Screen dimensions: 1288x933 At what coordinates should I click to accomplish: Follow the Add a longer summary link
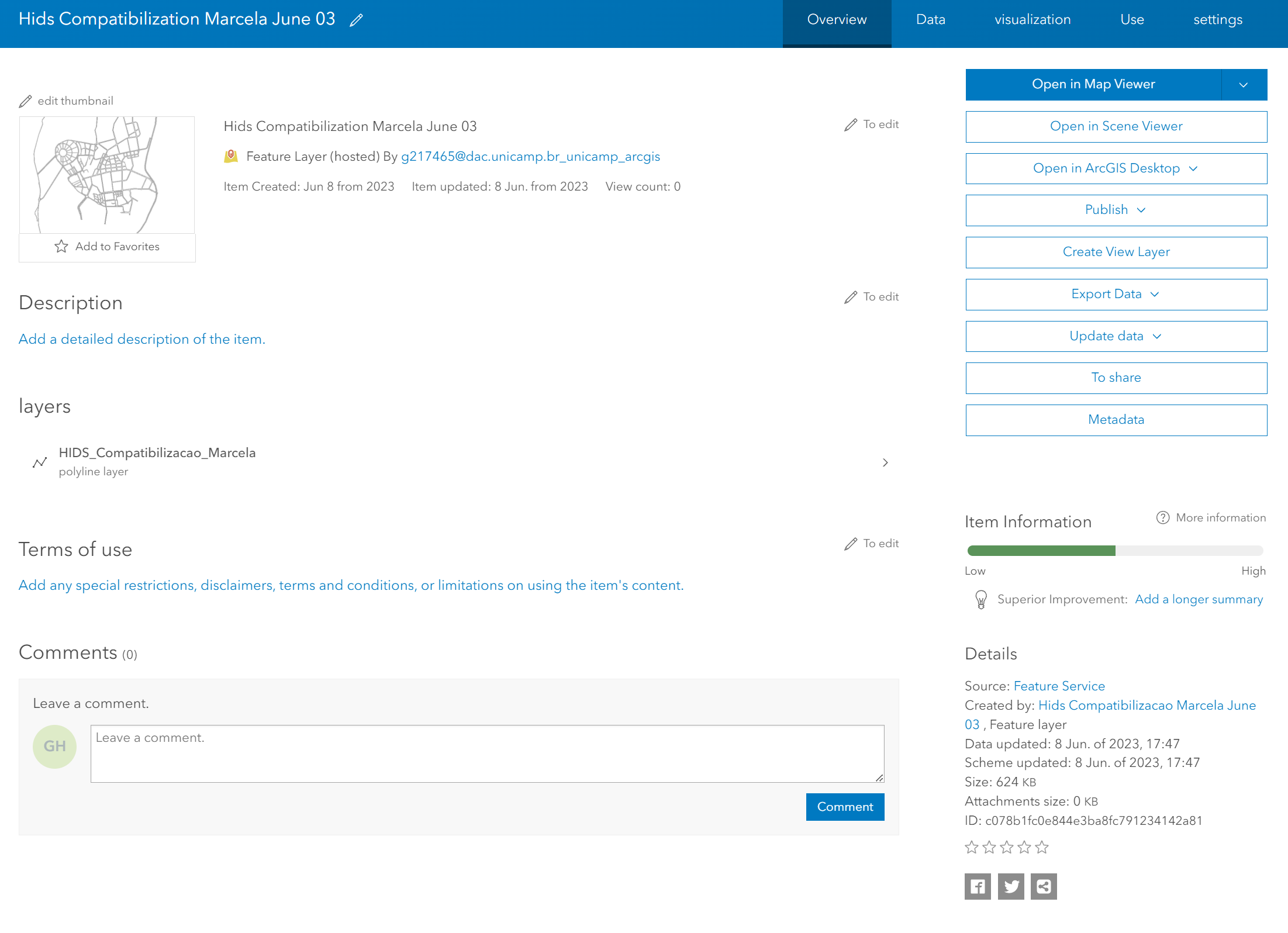click(1199, 599)
